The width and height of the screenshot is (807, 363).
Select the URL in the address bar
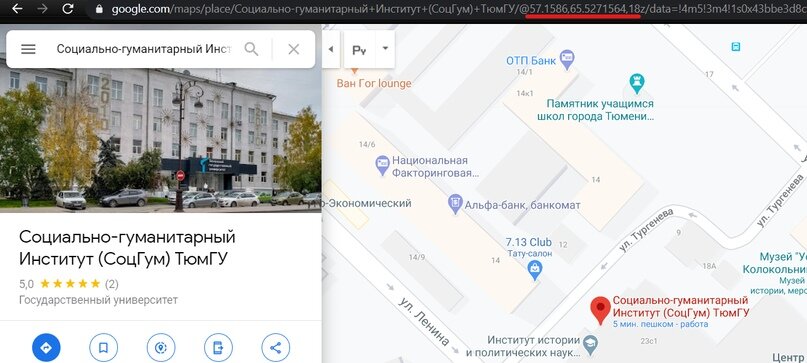pos(458,9)
